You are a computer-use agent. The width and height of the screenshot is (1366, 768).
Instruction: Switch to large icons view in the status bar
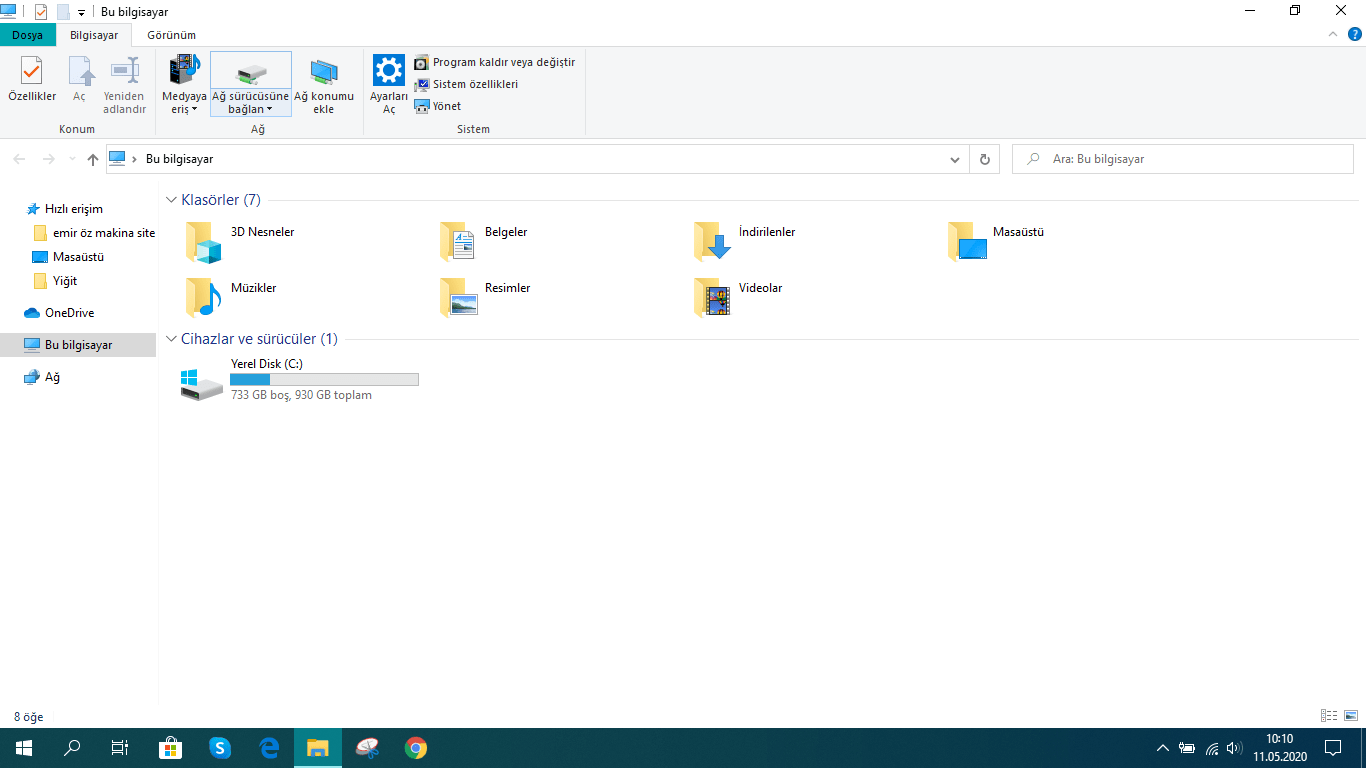[1351, 716]
